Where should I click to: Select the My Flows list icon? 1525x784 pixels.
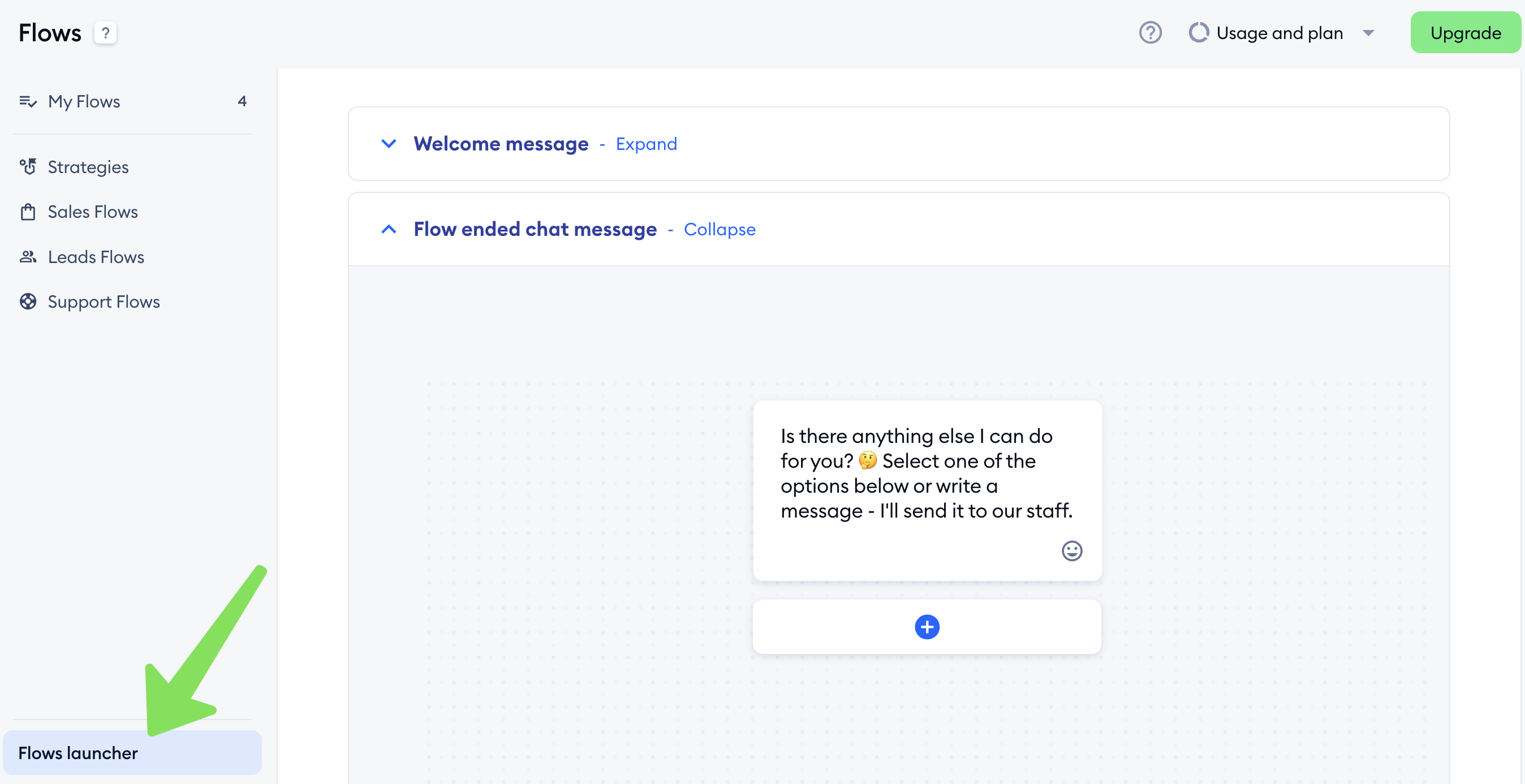(x=28, y=101)
